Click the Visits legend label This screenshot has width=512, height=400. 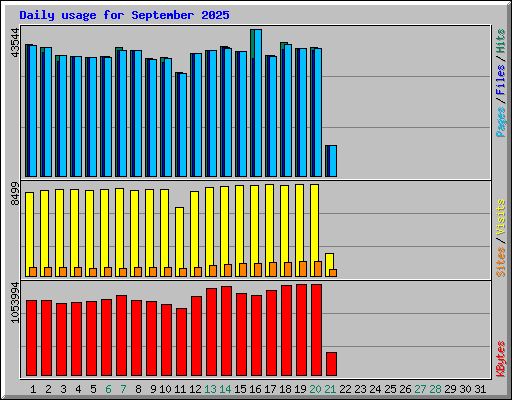[x=501, y=217]
